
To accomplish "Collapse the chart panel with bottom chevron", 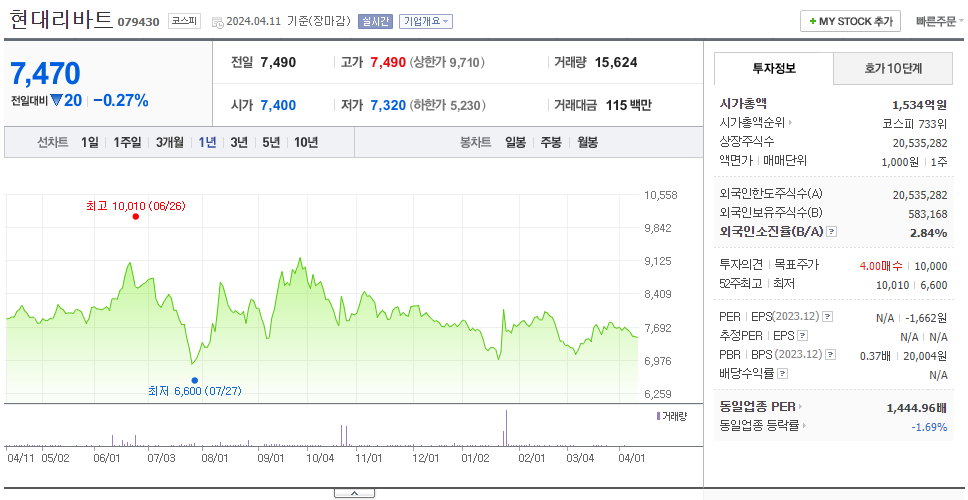I will (x=354, y=493).
